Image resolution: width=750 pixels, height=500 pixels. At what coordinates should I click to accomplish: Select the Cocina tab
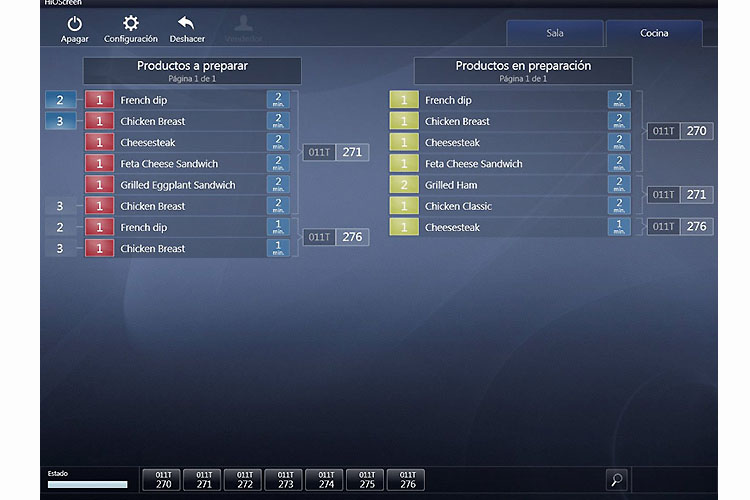(654, 33)
